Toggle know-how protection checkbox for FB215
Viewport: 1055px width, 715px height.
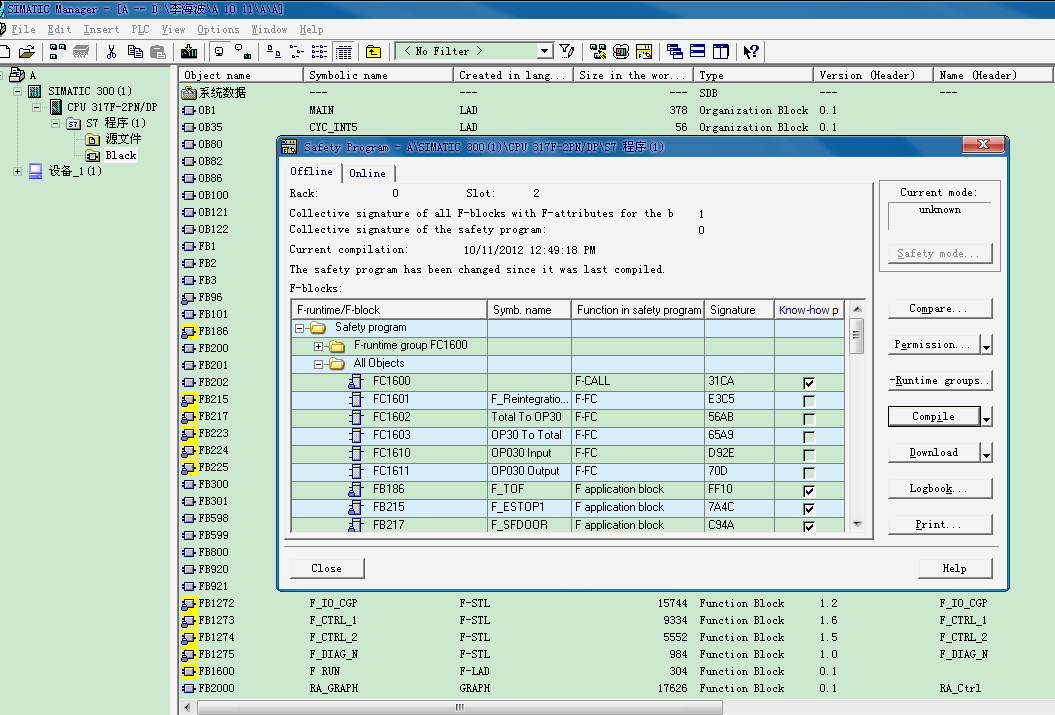[809, 508]
